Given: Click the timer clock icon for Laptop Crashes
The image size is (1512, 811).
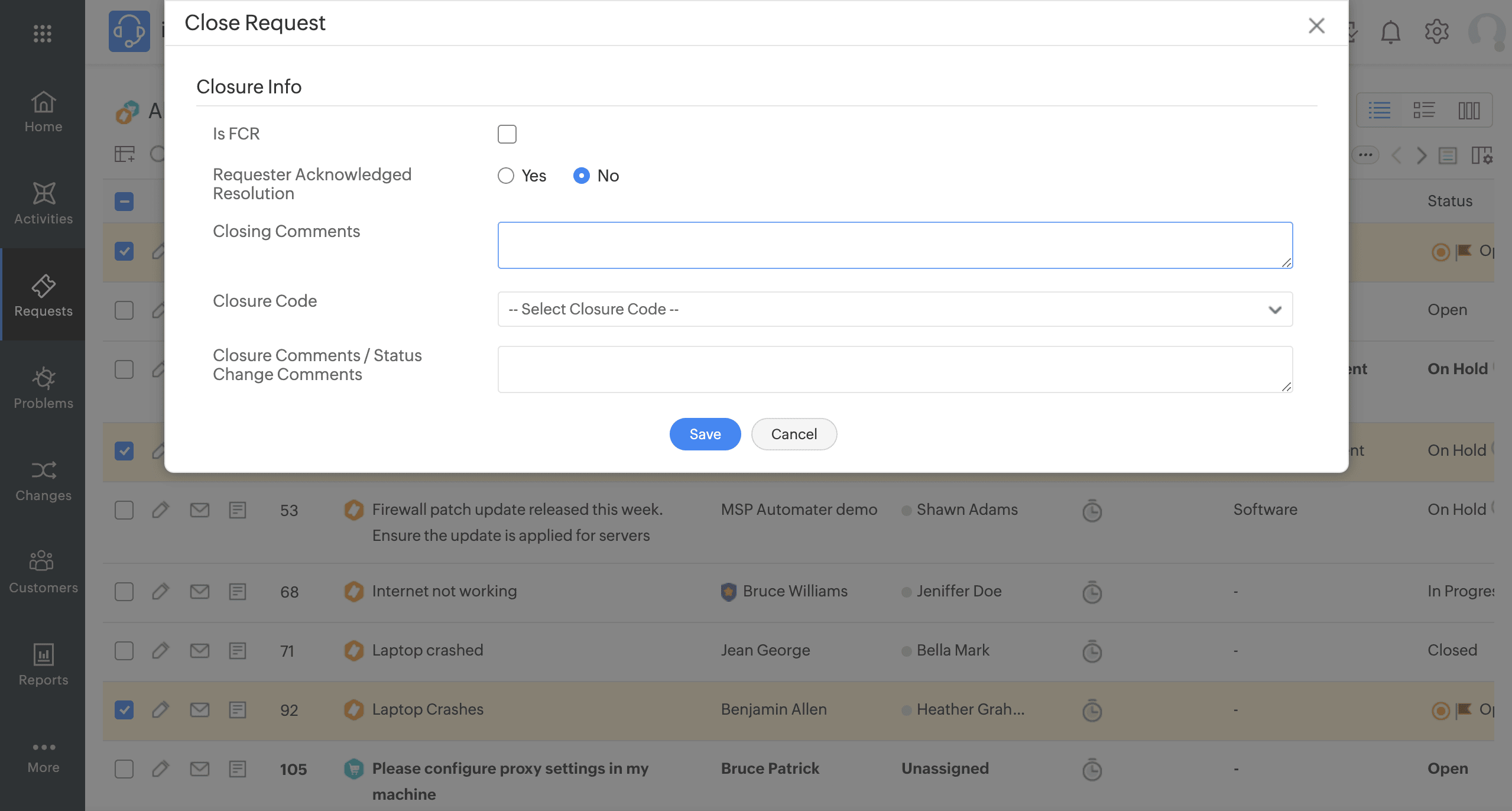Looking at the screenshot, I should click(1092, 710).
